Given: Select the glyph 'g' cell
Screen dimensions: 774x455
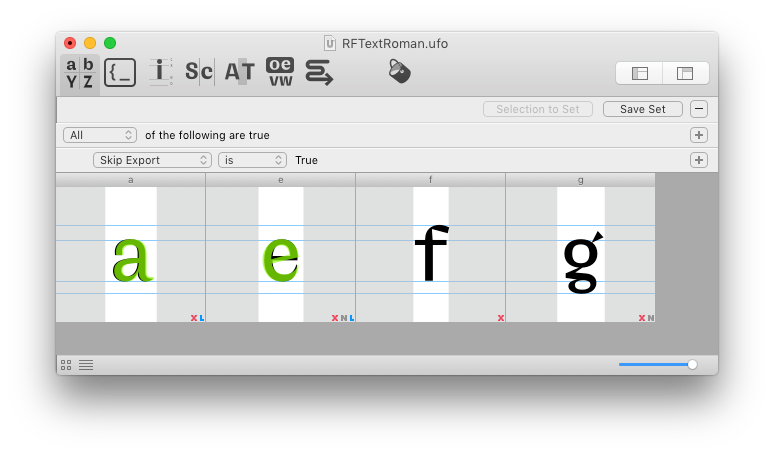Looking at the screenshot, I should pyautogui.click(x=580, y=255).
